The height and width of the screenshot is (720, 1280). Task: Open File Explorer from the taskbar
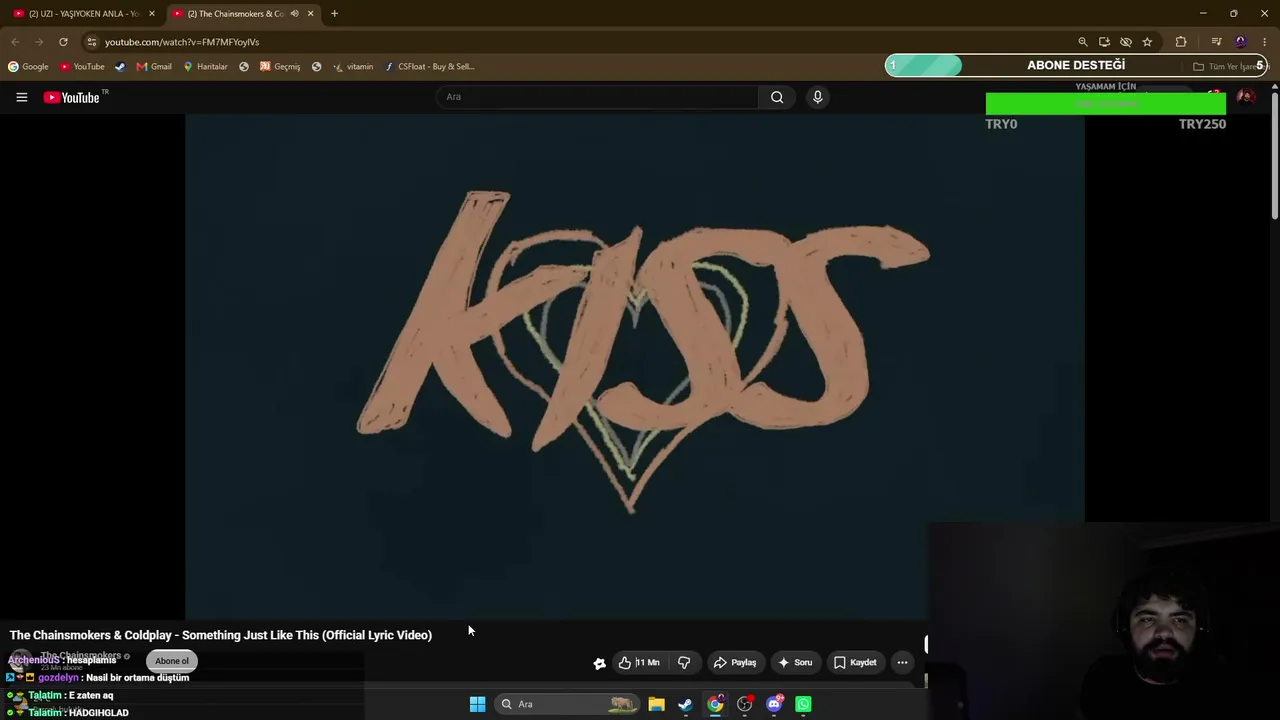point(656,704)
